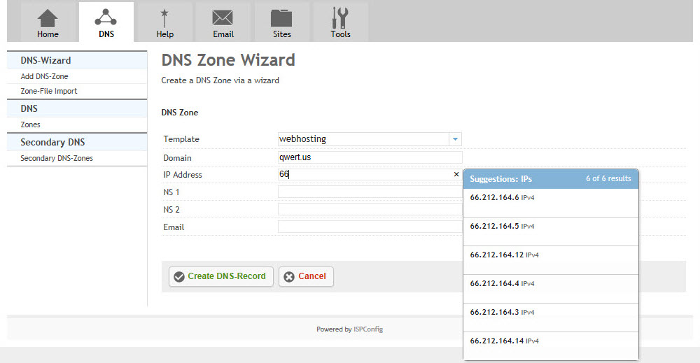Switch to the DNS tab
Image resolution: width=700 pixels, height=363 pixels.
106,22
